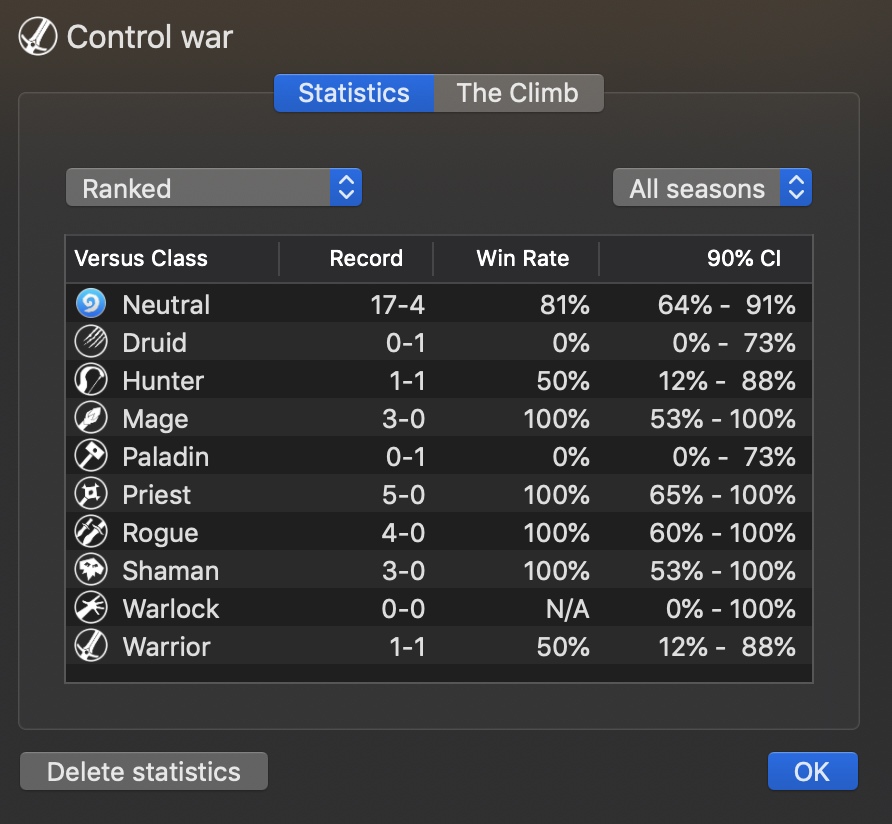
Task: Sort by Record column header
Action: (366, 258)
